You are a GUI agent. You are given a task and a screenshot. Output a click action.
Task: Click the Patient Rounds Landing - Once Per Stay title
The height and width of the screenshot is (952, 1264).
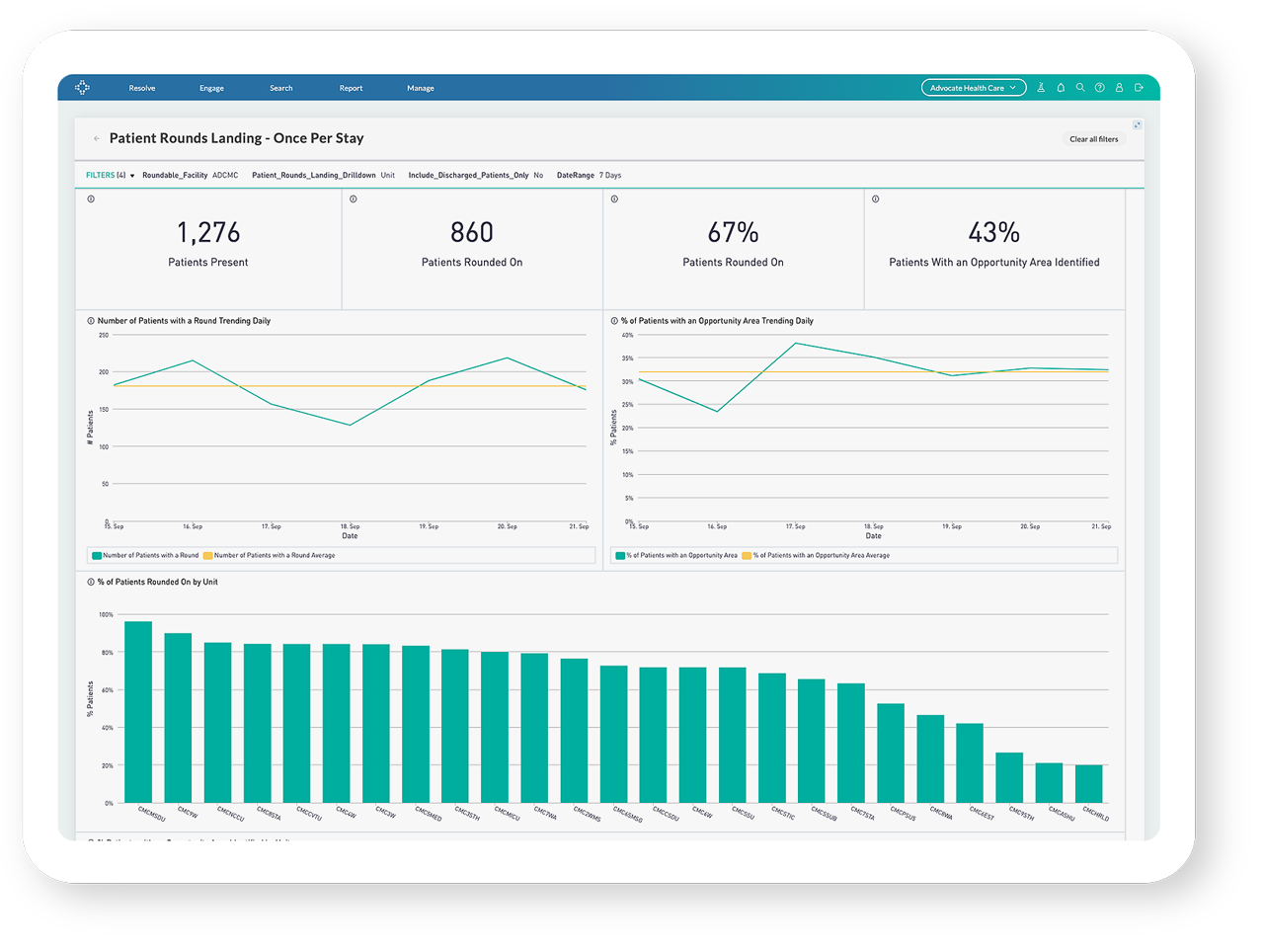pos(237,138)
